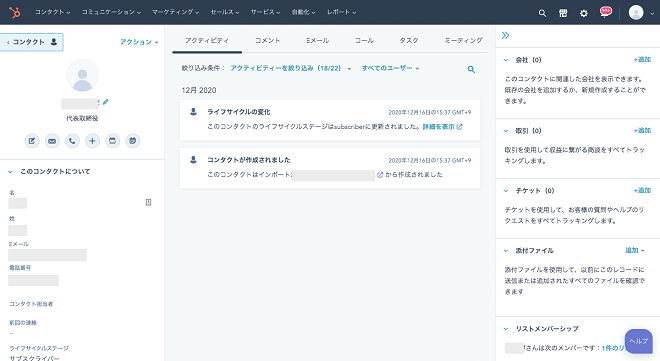Click the list membership count link
Viewport: 660px width, 361px height.
point(614,348)
